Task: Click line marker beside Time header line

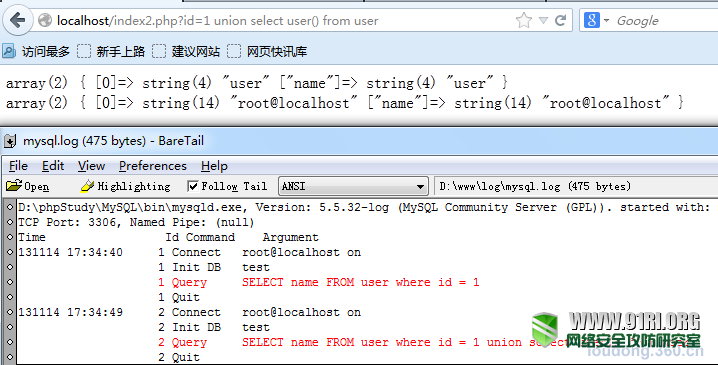Action: 10,237
